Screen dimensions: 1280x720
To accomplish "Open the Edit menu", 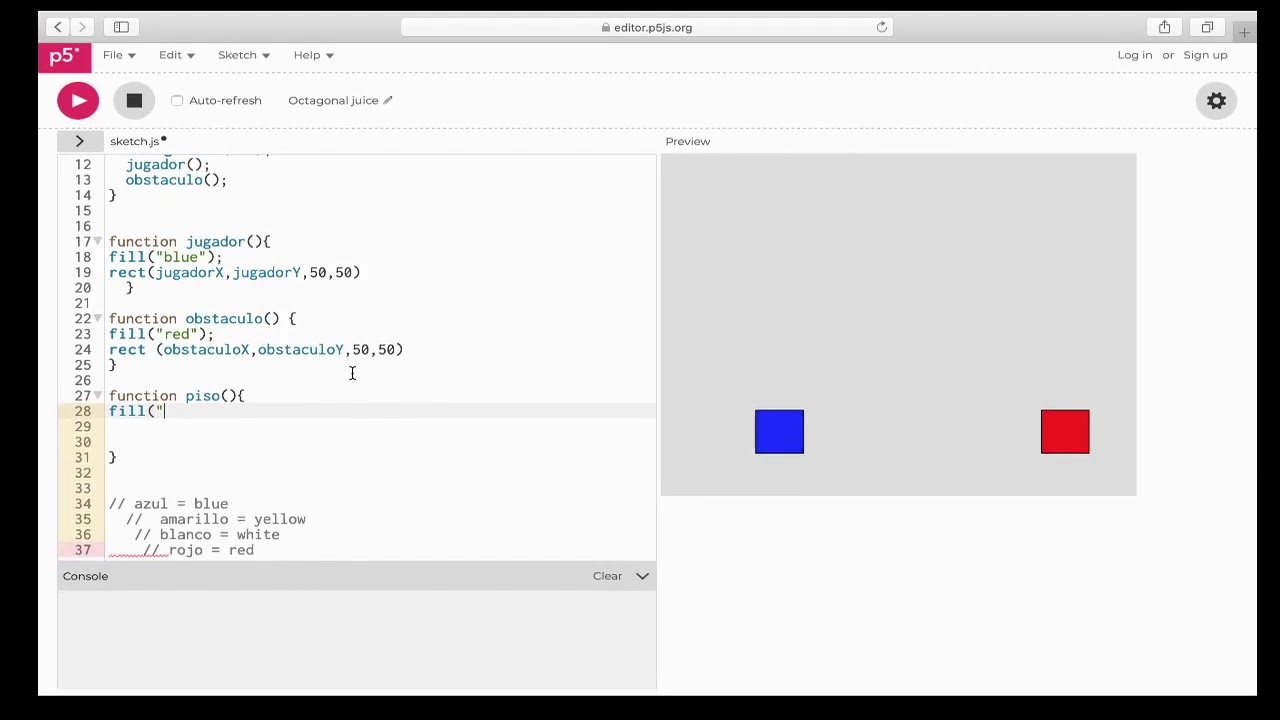I will (176, 55).
